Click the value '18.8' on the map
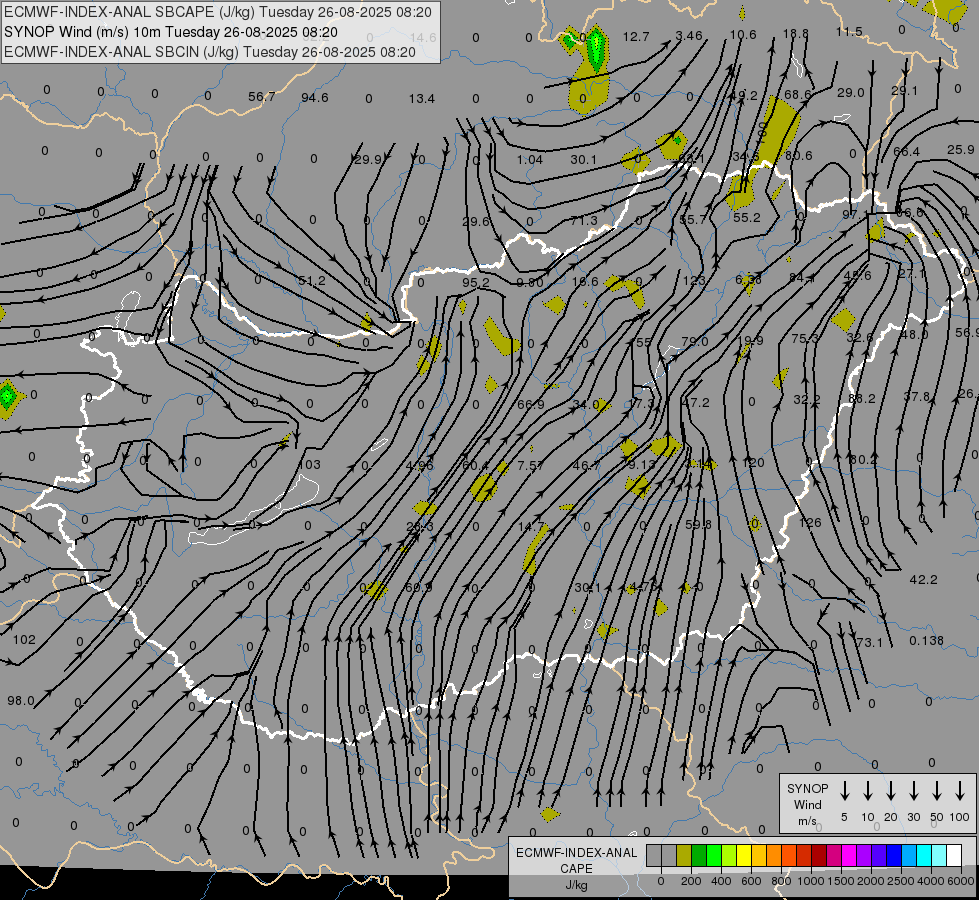The width and height of the screenshot is (979, 900). tap(795, 33)
